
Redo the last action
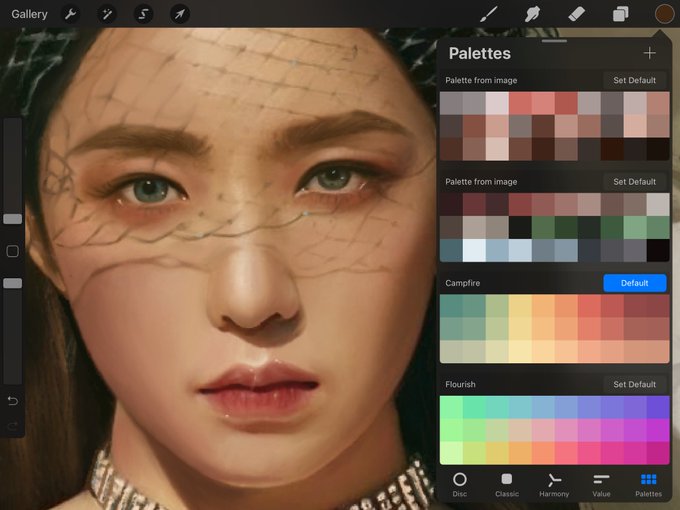pos(13,426)
